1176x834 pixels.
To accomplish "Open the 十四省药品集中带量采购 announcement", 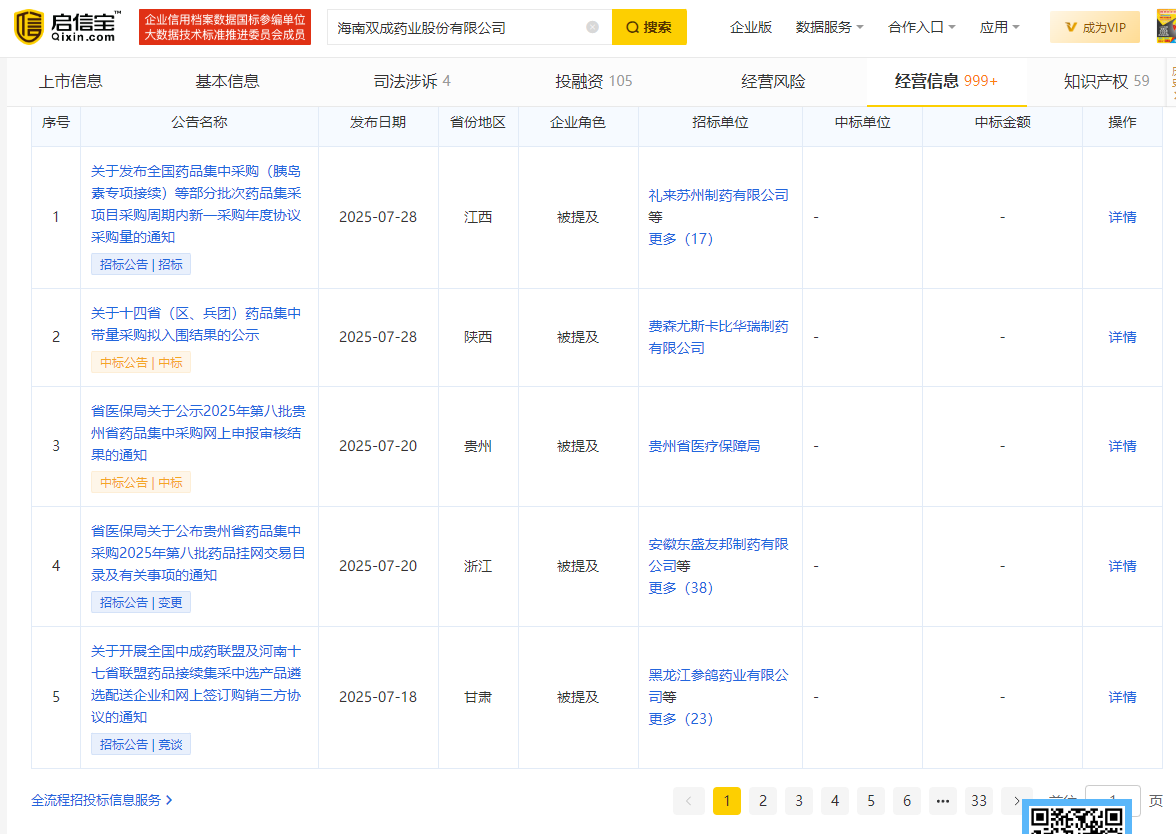I will 196,324.
